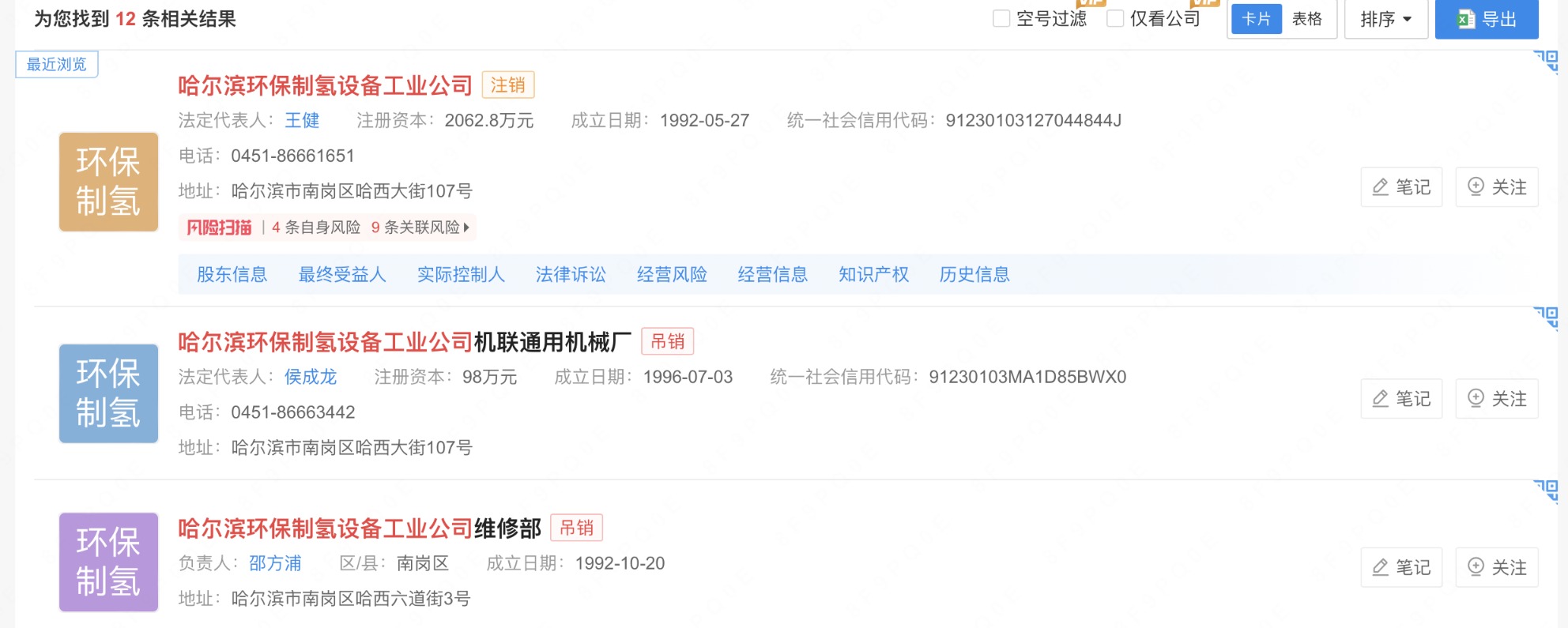Click the 12 条相关结果 count text
This screenshot has width=1568, height=628.
pyautogui.click(x=175, y=19)
